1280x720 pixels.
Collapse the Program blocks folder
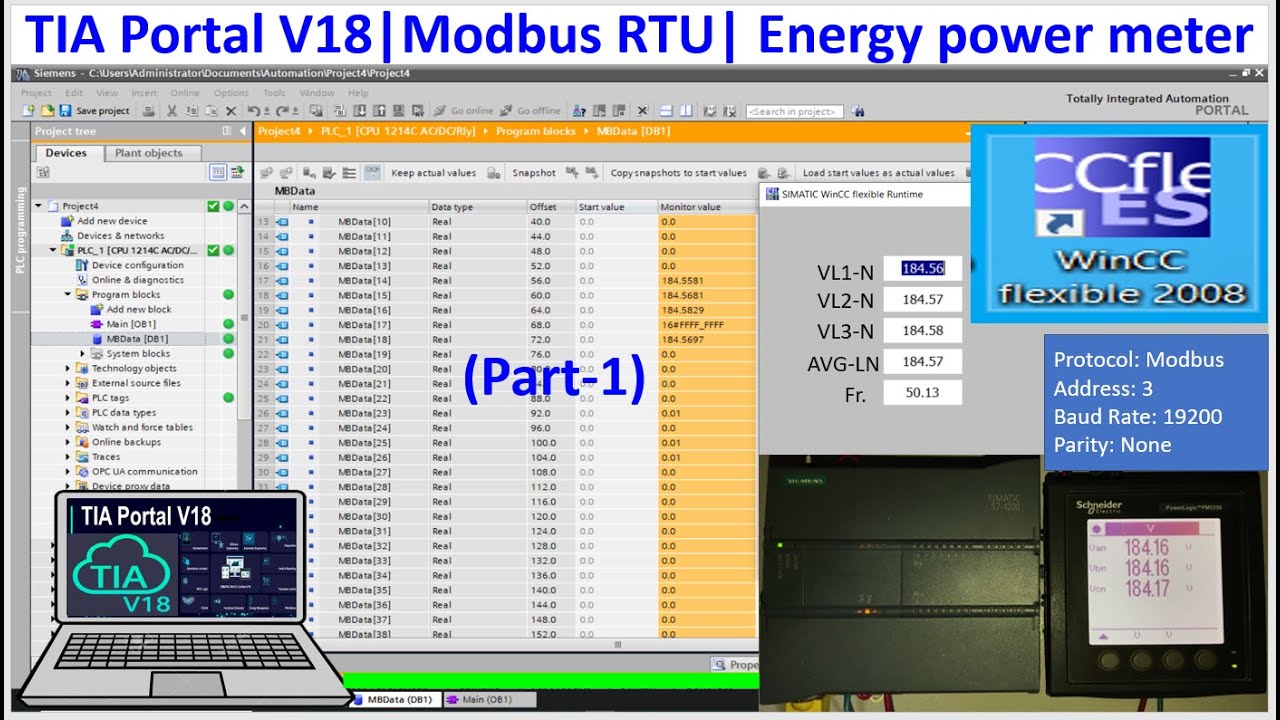tap(68, 295)
